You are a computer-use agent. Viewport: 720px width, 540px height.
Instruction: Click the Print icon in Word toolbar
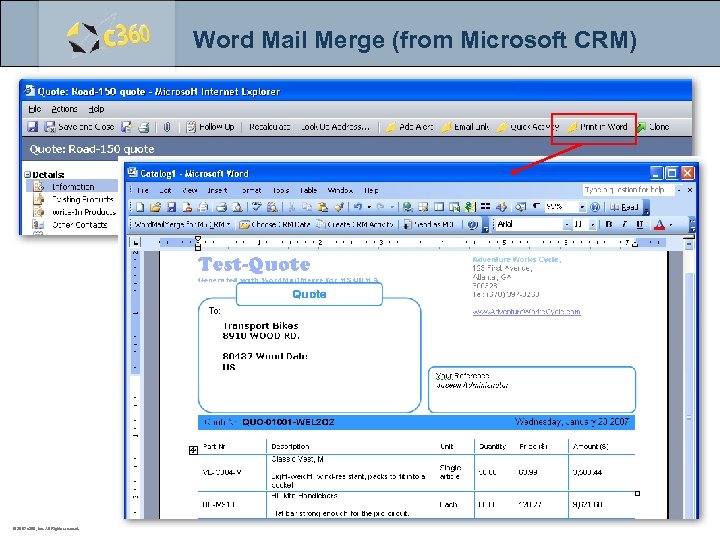[222, 208]
